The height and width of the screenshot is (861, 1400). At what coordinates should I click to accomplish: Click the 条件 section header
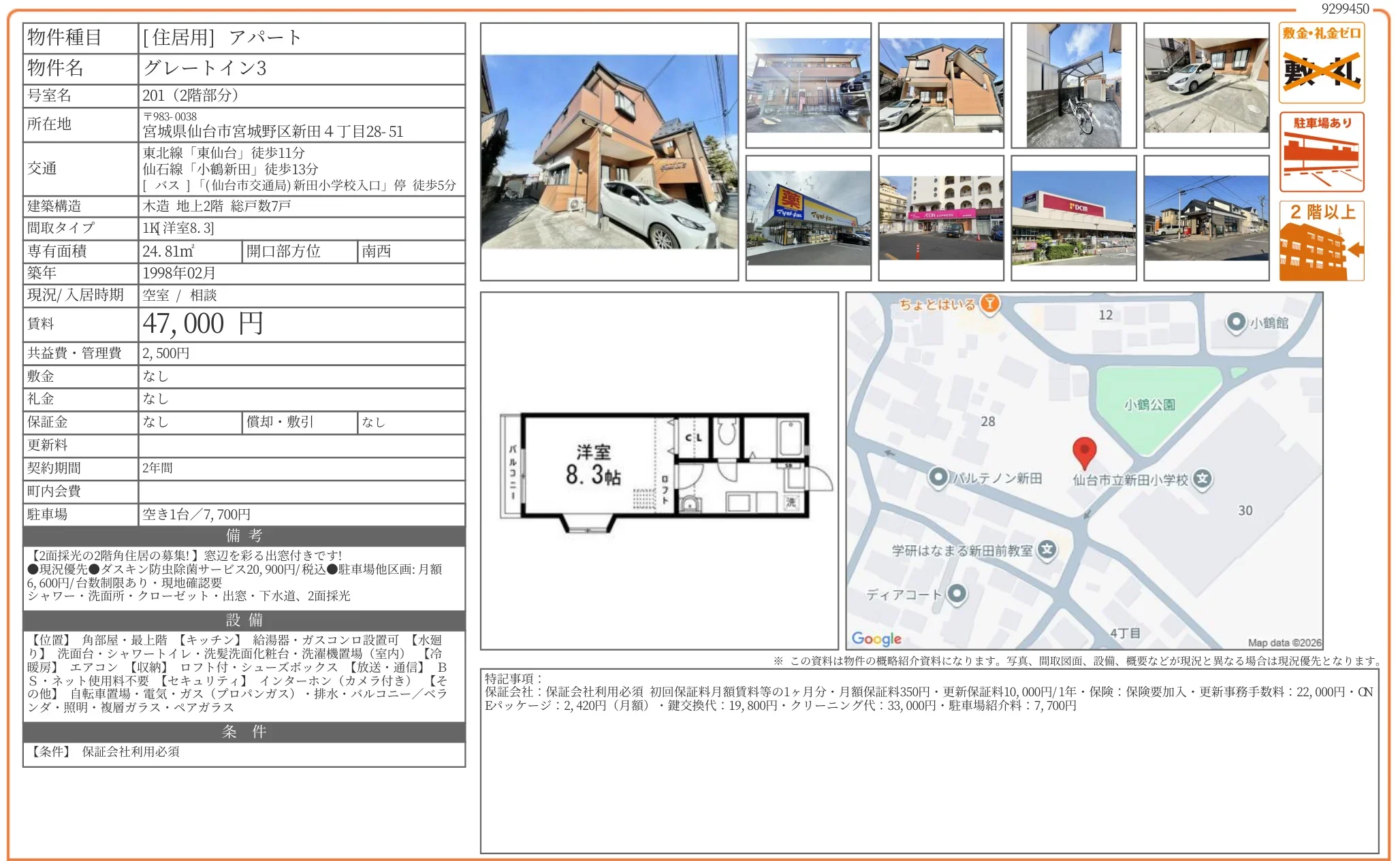click(x=244, y=732)
